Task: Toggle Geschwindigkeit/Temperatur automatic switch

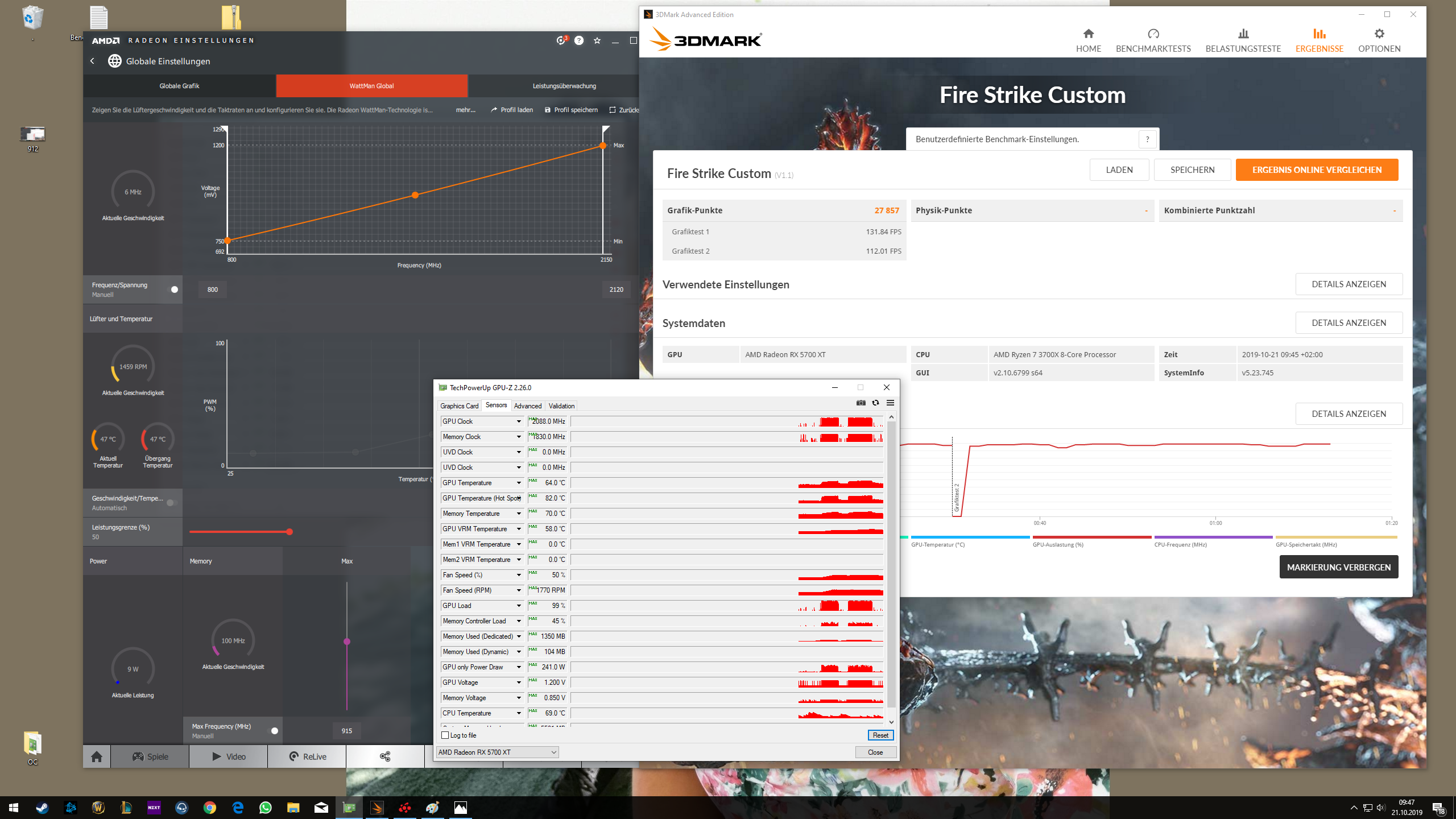Action: pos(172,503)
